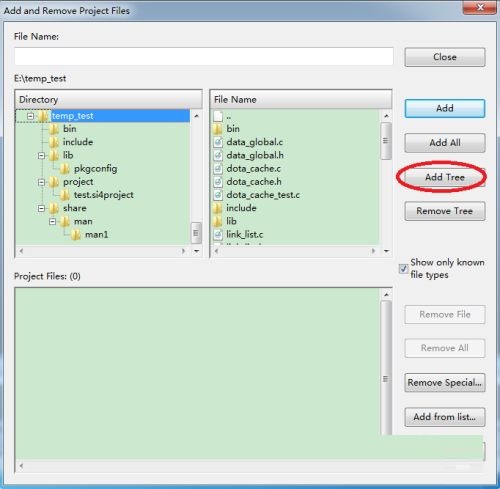
Task: Click the bin folder icon in File Name list
Action: point(218,129)
